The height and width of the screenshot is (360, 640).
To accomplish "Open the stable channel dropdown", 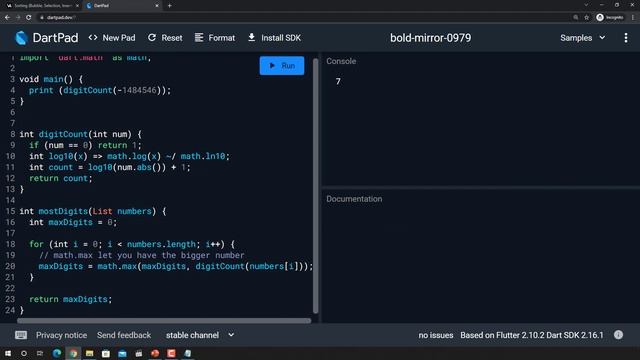I will click(x=200, y=335).
